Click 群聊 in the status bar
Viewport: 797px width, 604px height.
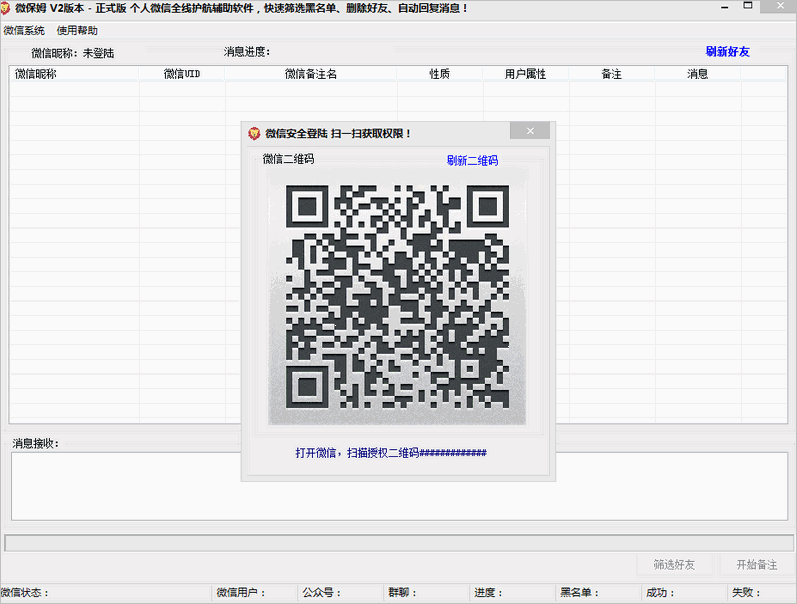(403, 593)
